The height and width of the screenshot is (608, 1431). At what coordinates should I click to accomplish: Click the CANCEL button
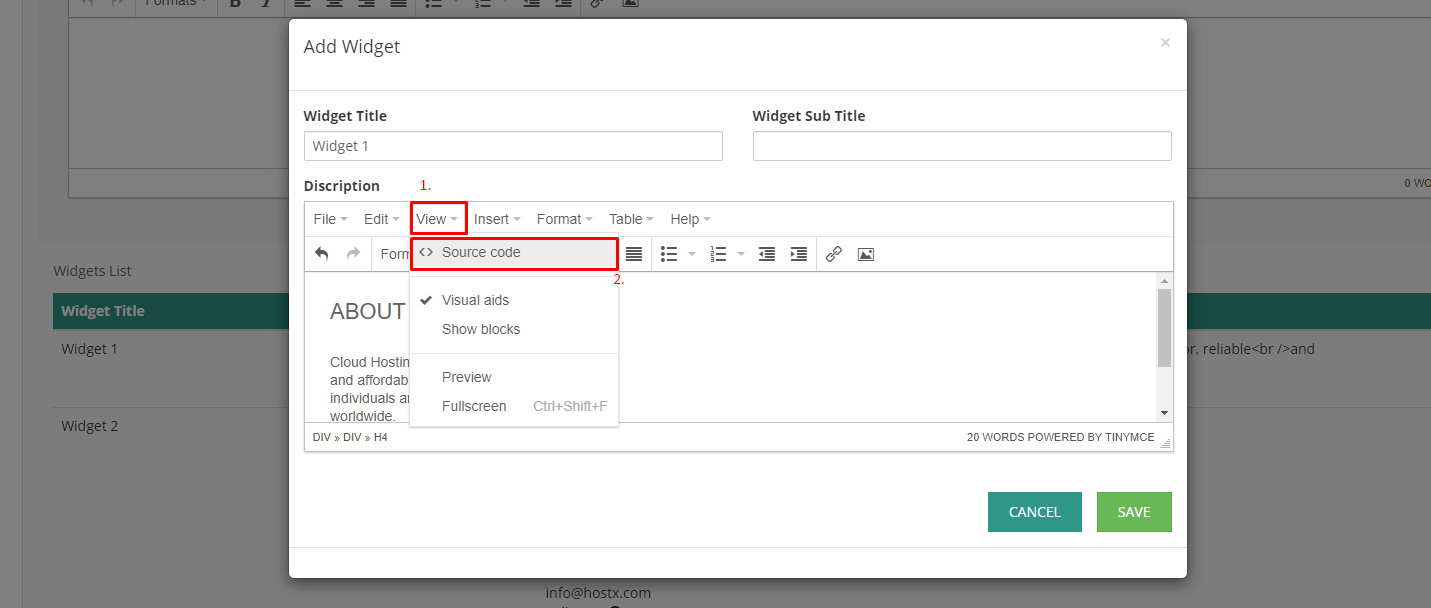pos(1034,512)
